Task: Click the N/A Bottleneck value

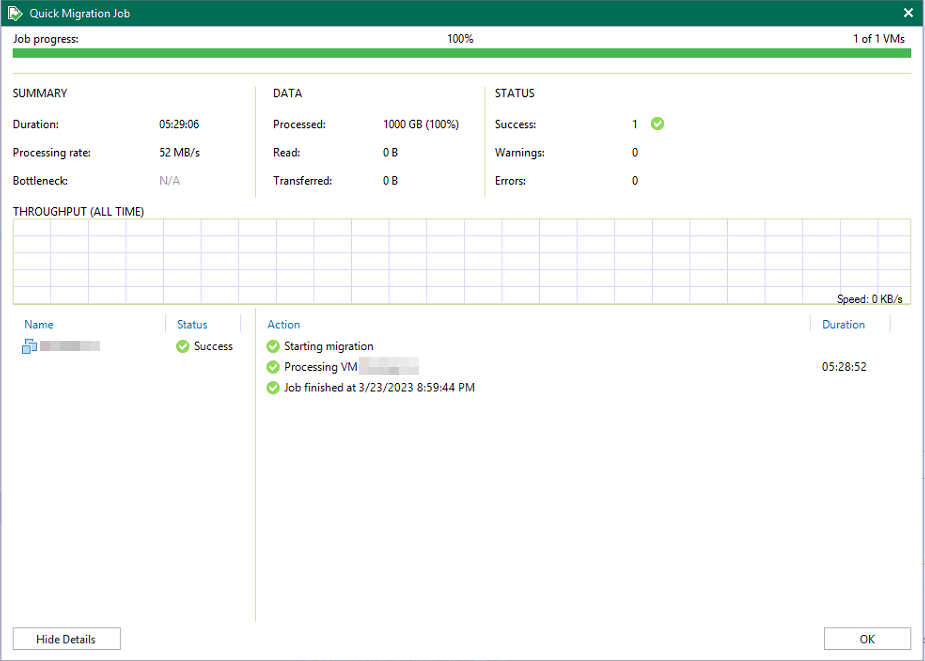Action: coord(169,181)
